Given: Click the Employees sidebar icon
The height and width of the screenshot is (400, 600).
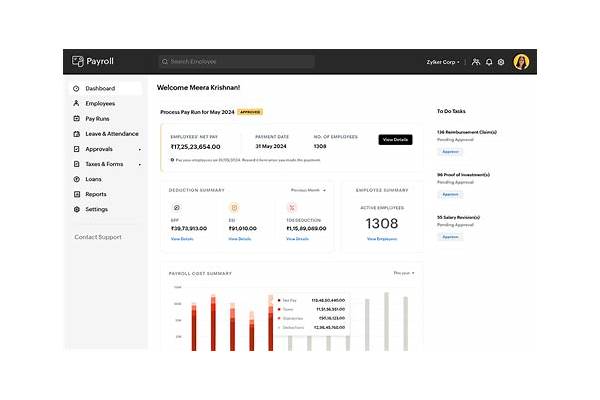Looking at the screenshot, I should 76,103.
